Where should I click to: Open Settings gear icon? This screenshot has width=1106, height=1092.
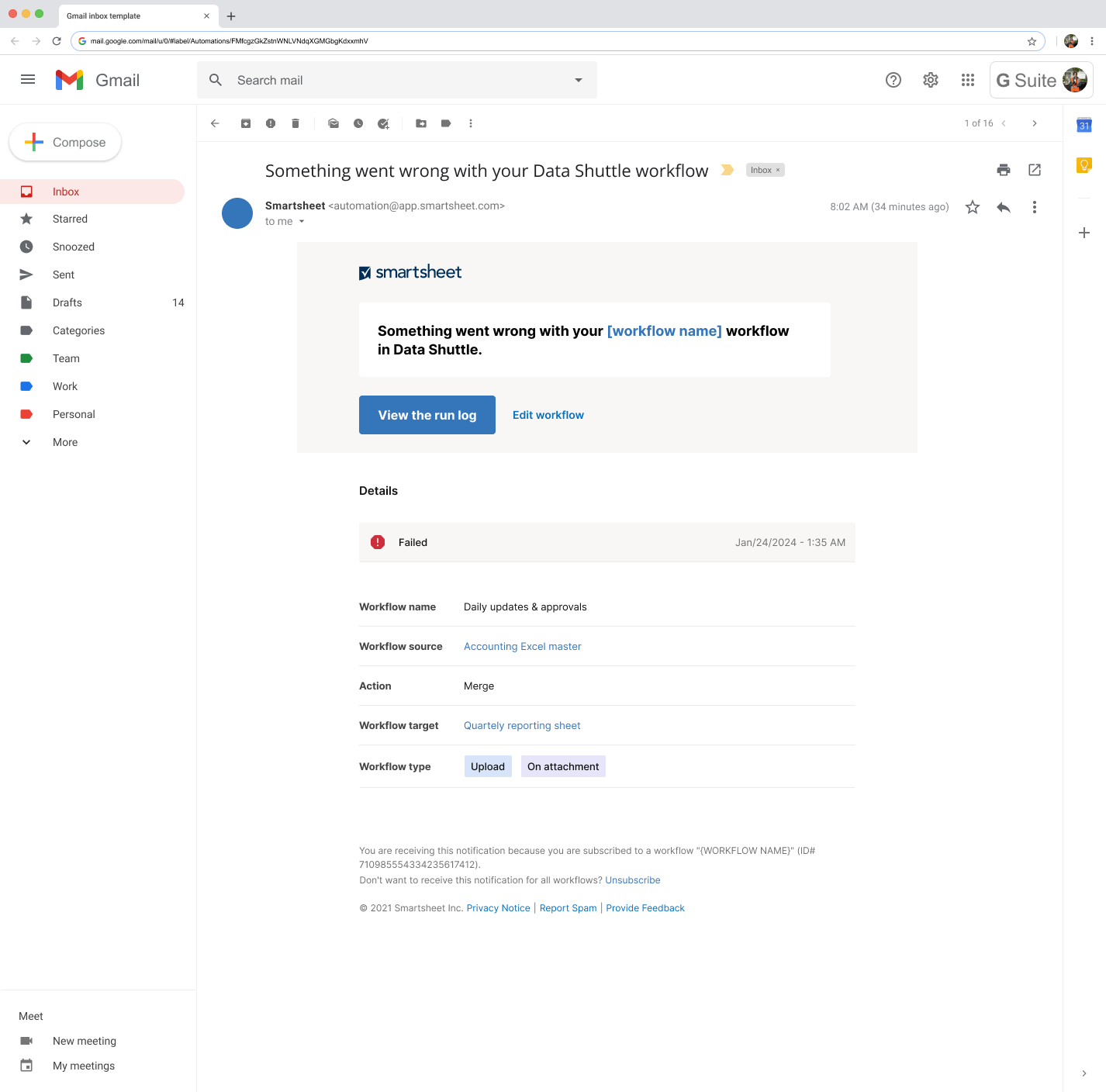point(931,80)
